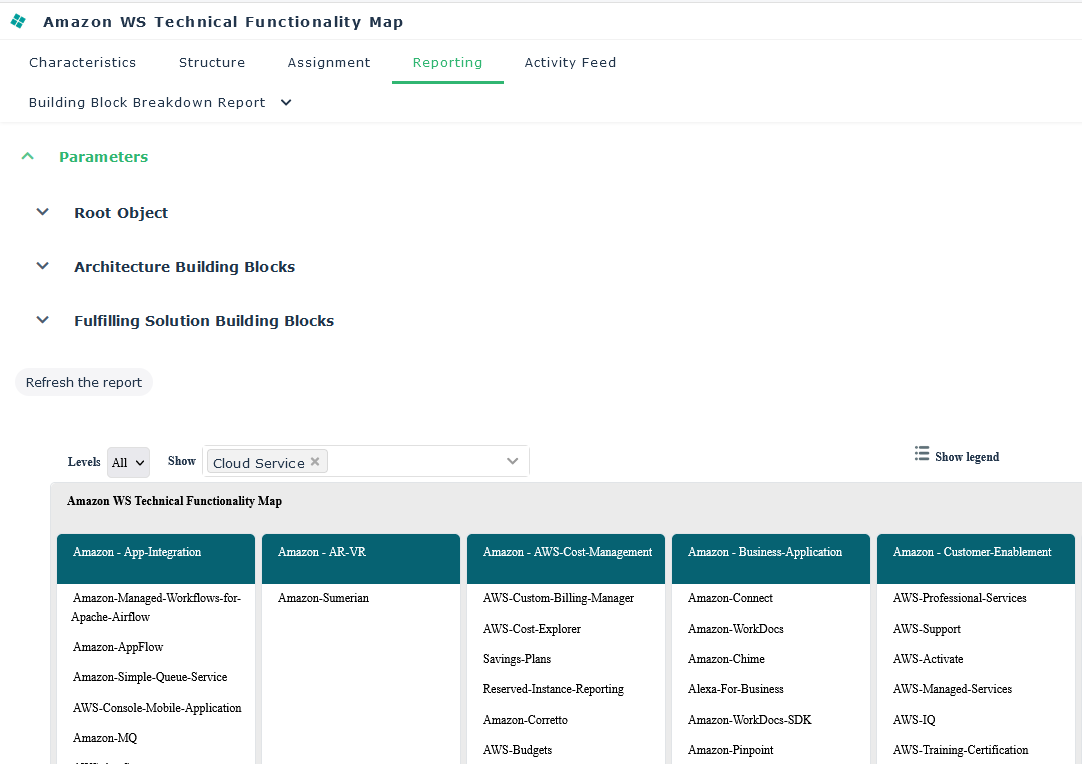The height and width of the screenshot is (764, 1082).
Task: Expand the Root Object section
Action: tap(42, 212)
